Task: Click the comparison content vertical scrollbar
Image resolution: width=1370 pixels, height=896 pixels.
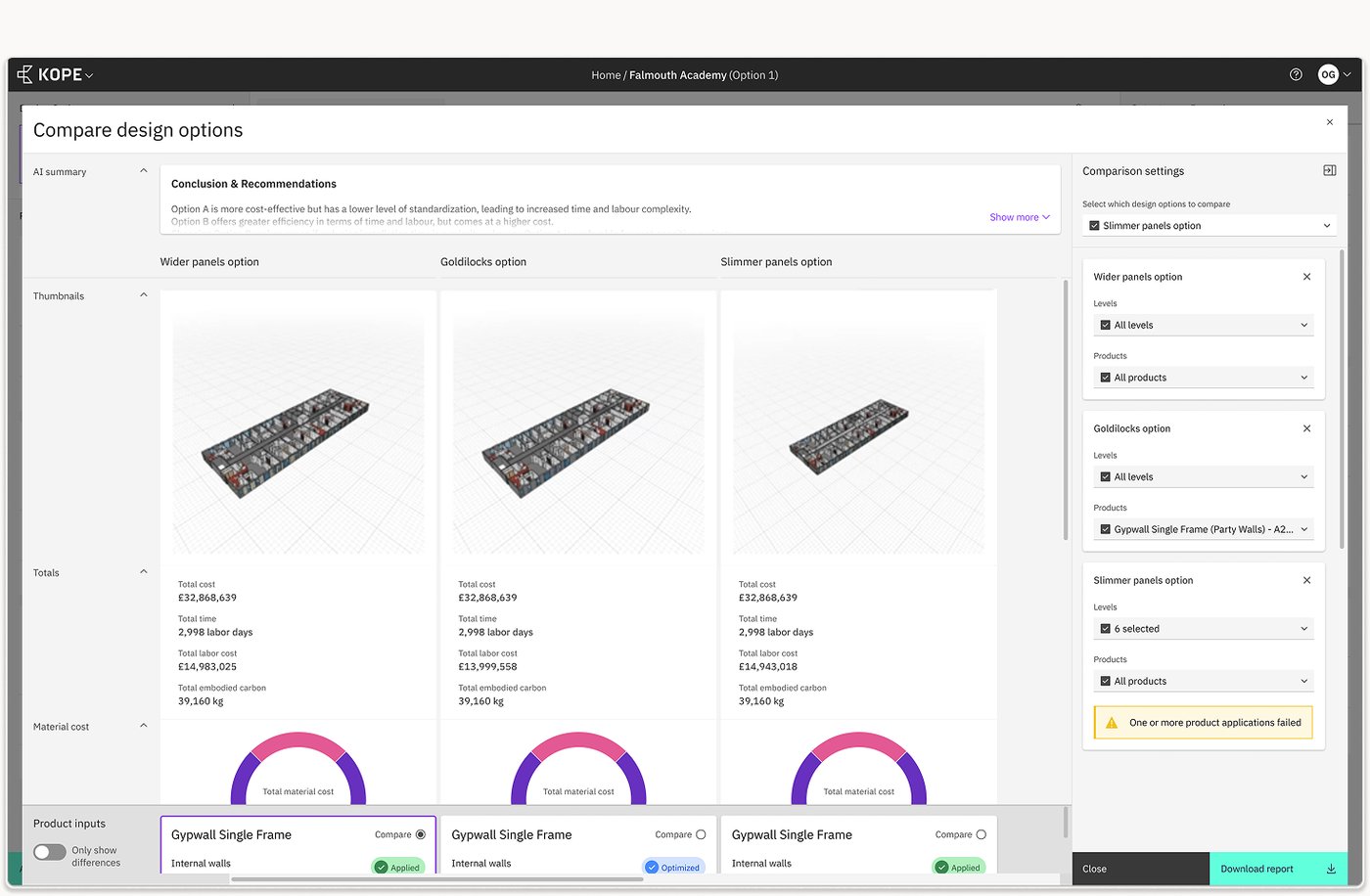Action: pyautogui.click(x=1066, y=411)
